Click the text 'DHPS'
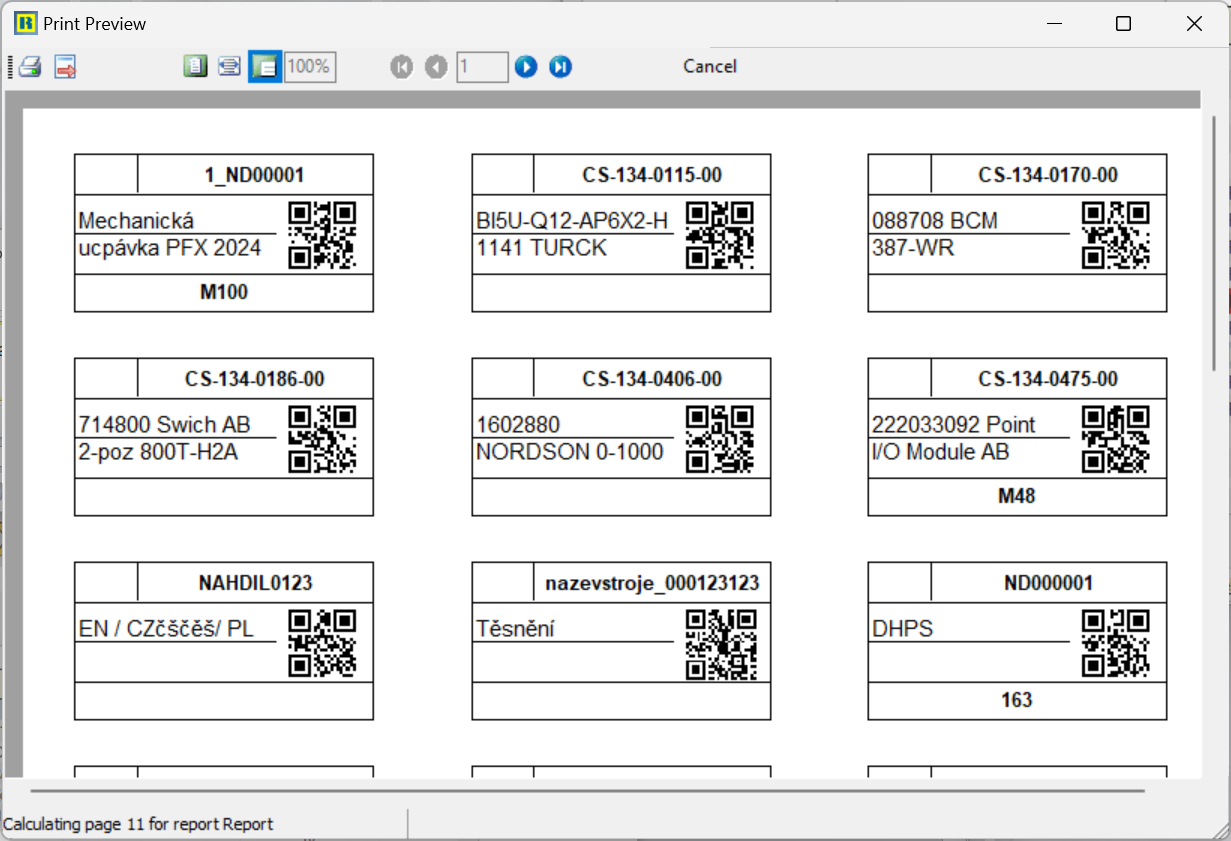Screen dimensions: 1231x841 tap(902, 629)
